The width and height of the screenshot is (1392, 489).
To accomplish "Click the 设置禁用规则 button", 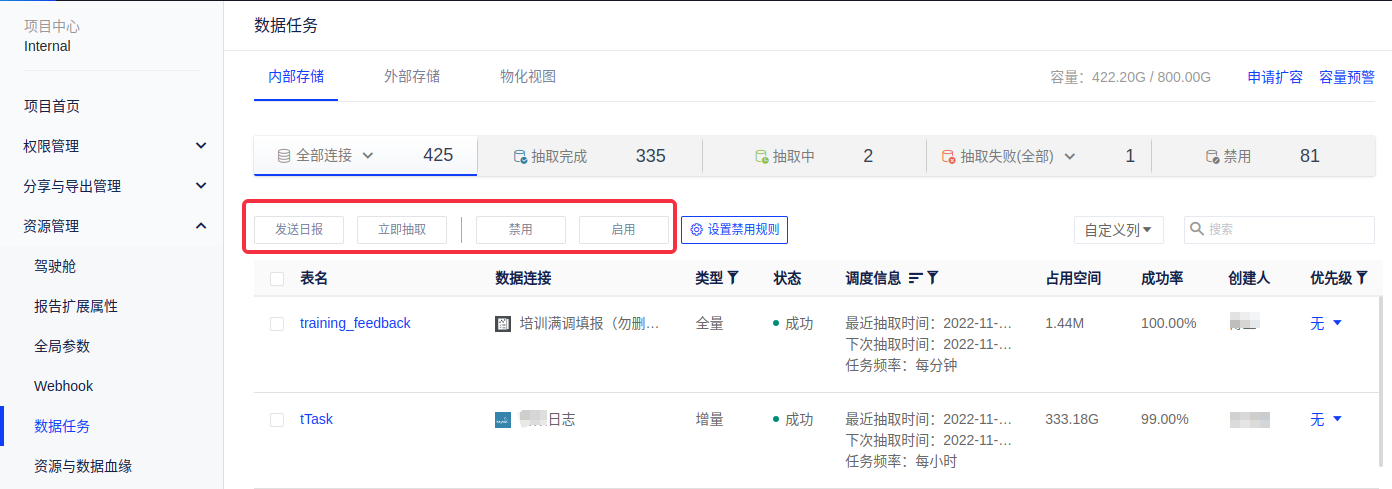I will coord(735,229).
